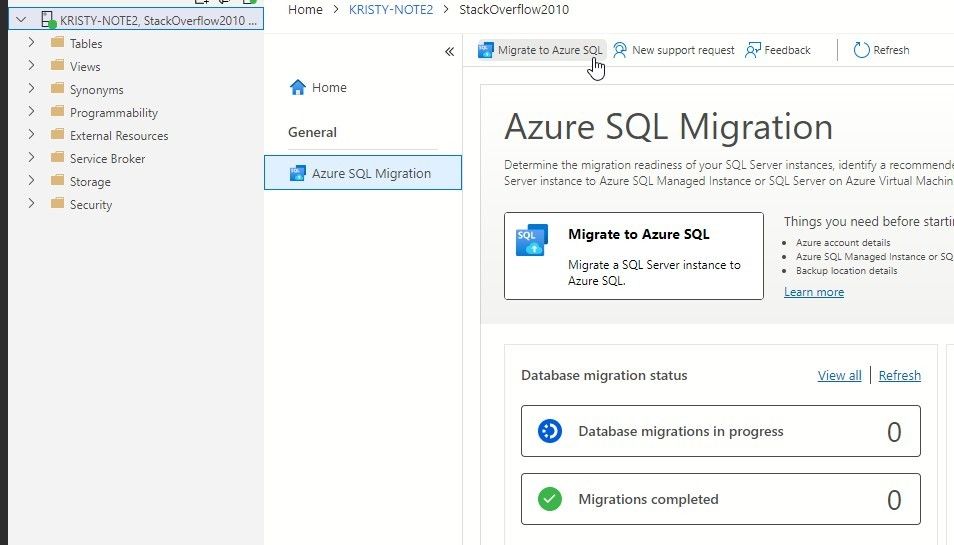Click the Migrate to Azure SQL toolbar icon
Image resolution: width=954 pixels, height=545 pixels.
pyautogui.click(x=486, y=50)
